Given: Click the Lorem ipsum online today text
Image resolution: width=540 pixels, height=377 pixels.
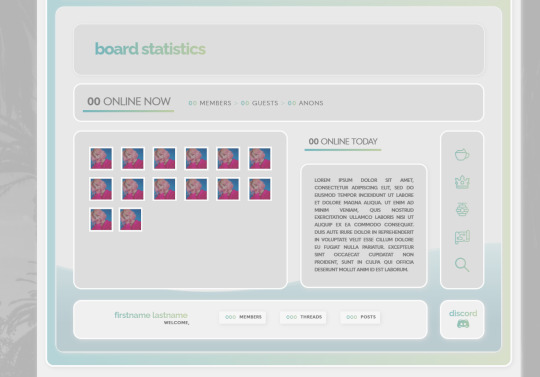Looking at the screenshot, I should point(364,224).
